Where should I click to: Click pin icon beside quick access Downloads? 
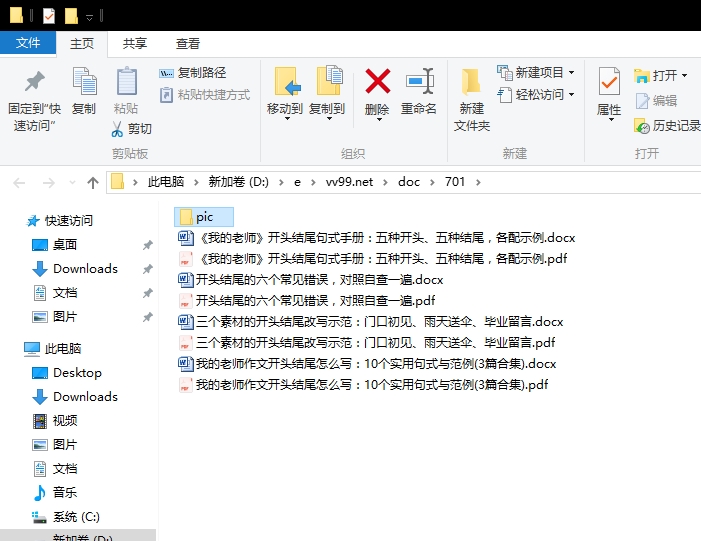148,269
